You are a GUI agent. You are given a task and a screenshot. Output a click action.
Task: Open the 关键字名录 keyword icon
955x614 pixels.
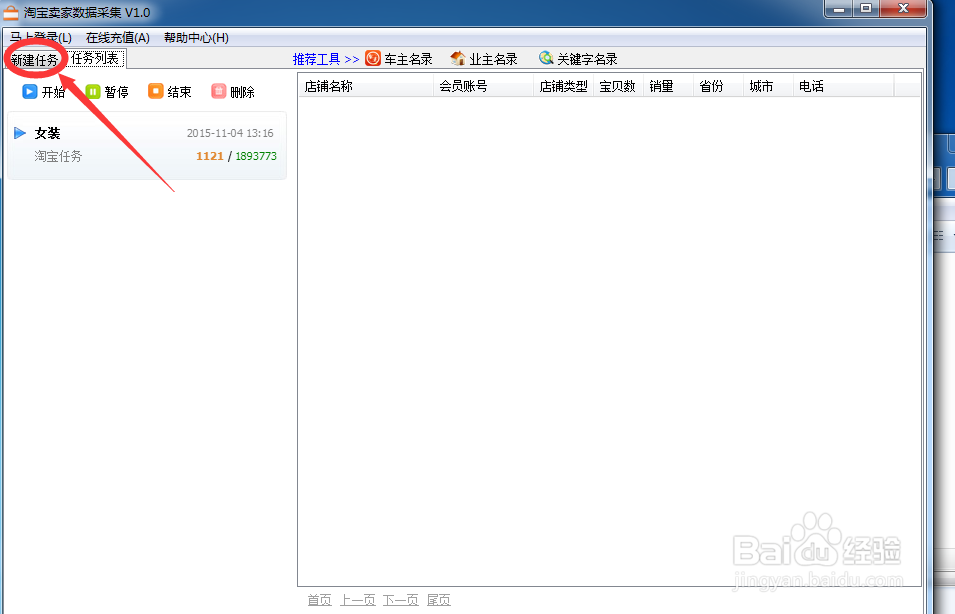coord(546,58)
